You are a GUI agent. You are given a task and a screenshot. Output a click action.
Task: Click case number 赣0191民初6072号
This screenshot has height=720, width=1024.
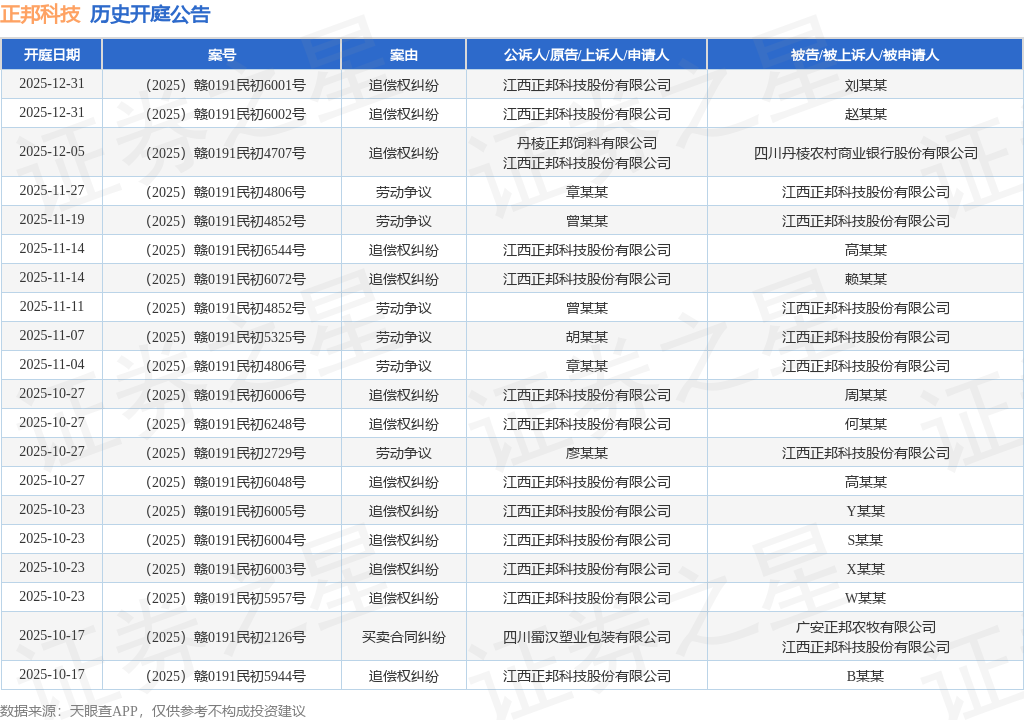[225, 279]
